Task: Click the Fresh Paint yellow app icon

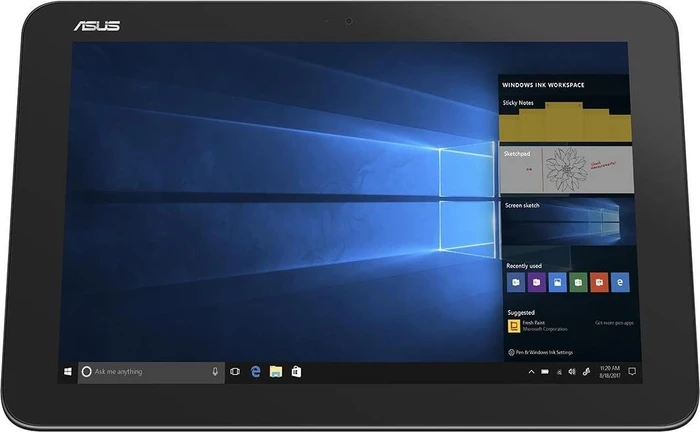Action: pos(514,326)
